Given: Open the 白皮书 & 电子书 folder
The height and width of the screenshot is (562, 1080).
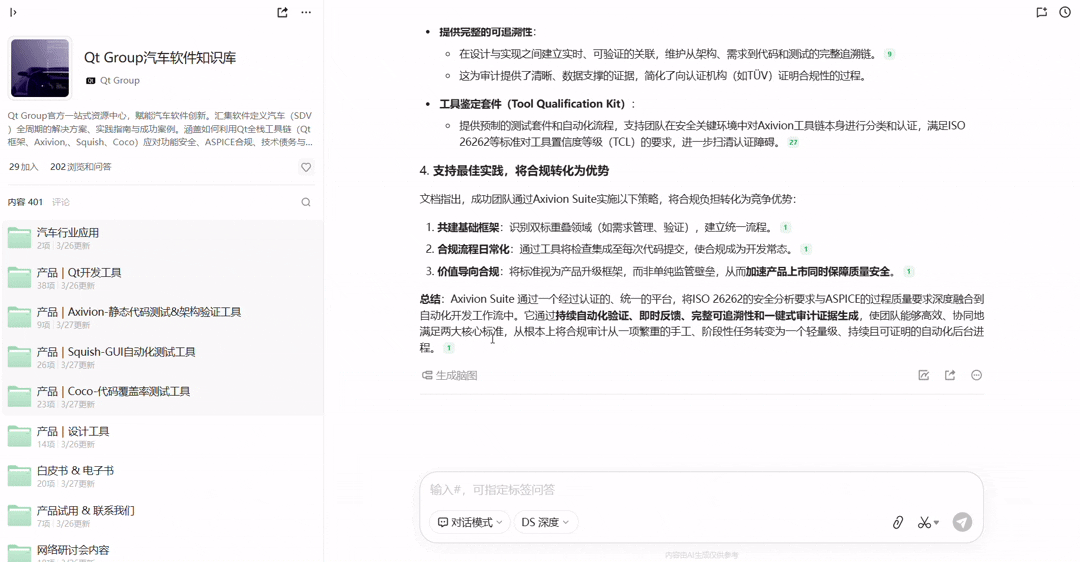Looking at the screenshot, I should pos(163,476).
